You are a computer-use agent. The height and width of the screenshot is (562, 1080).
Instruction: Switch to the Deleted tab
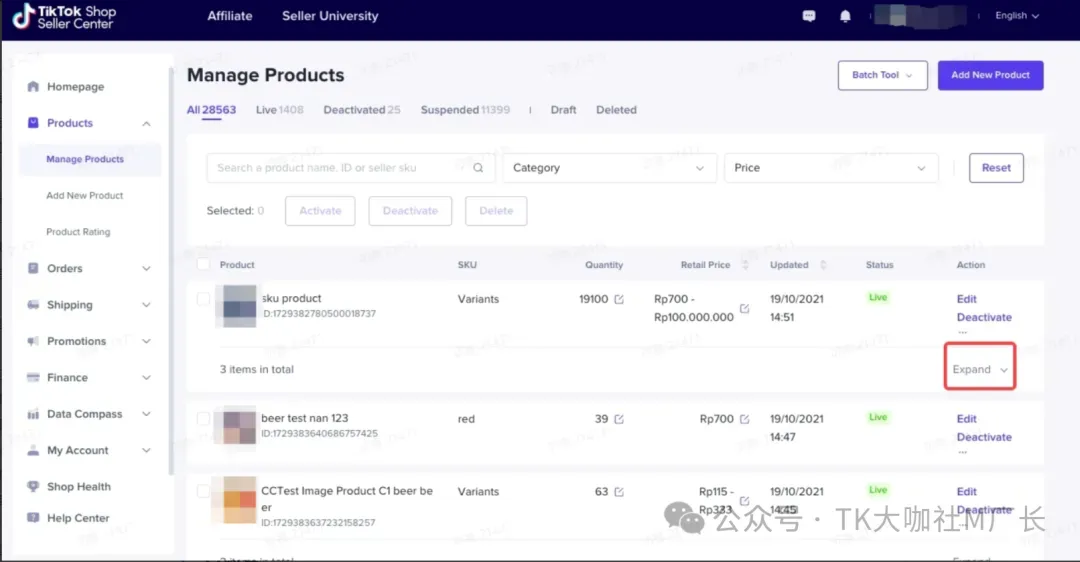click(616, 110)
